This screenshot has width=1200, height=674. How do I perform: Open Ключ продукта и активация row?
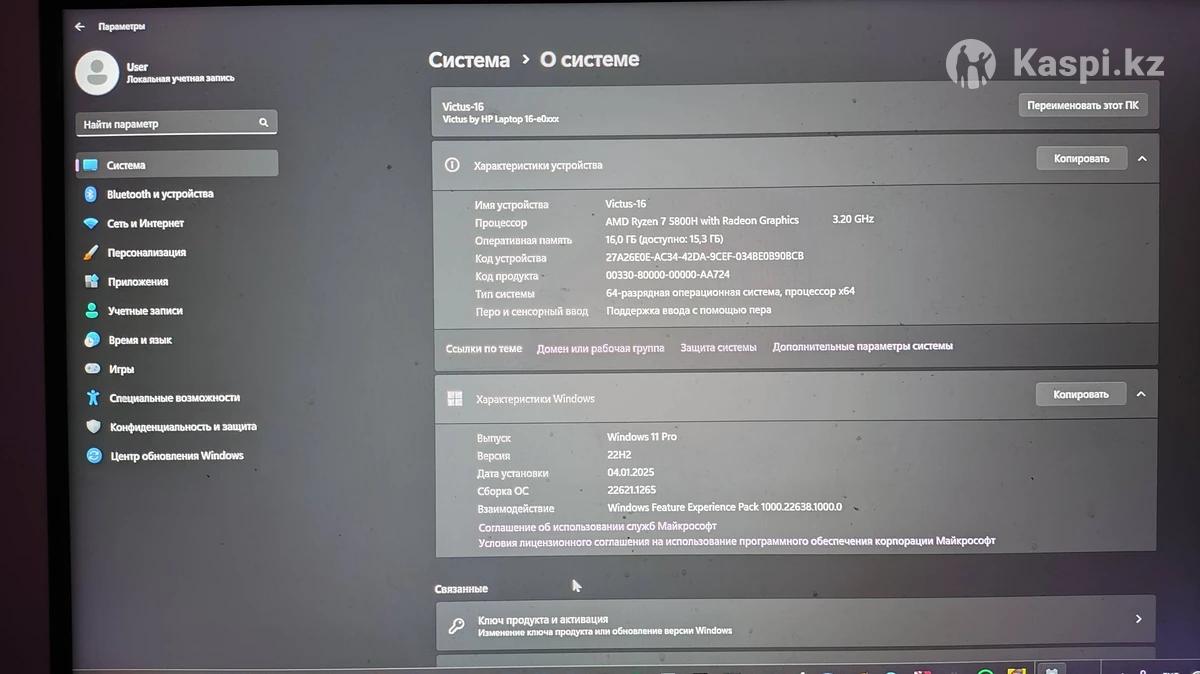coord(795,624)
